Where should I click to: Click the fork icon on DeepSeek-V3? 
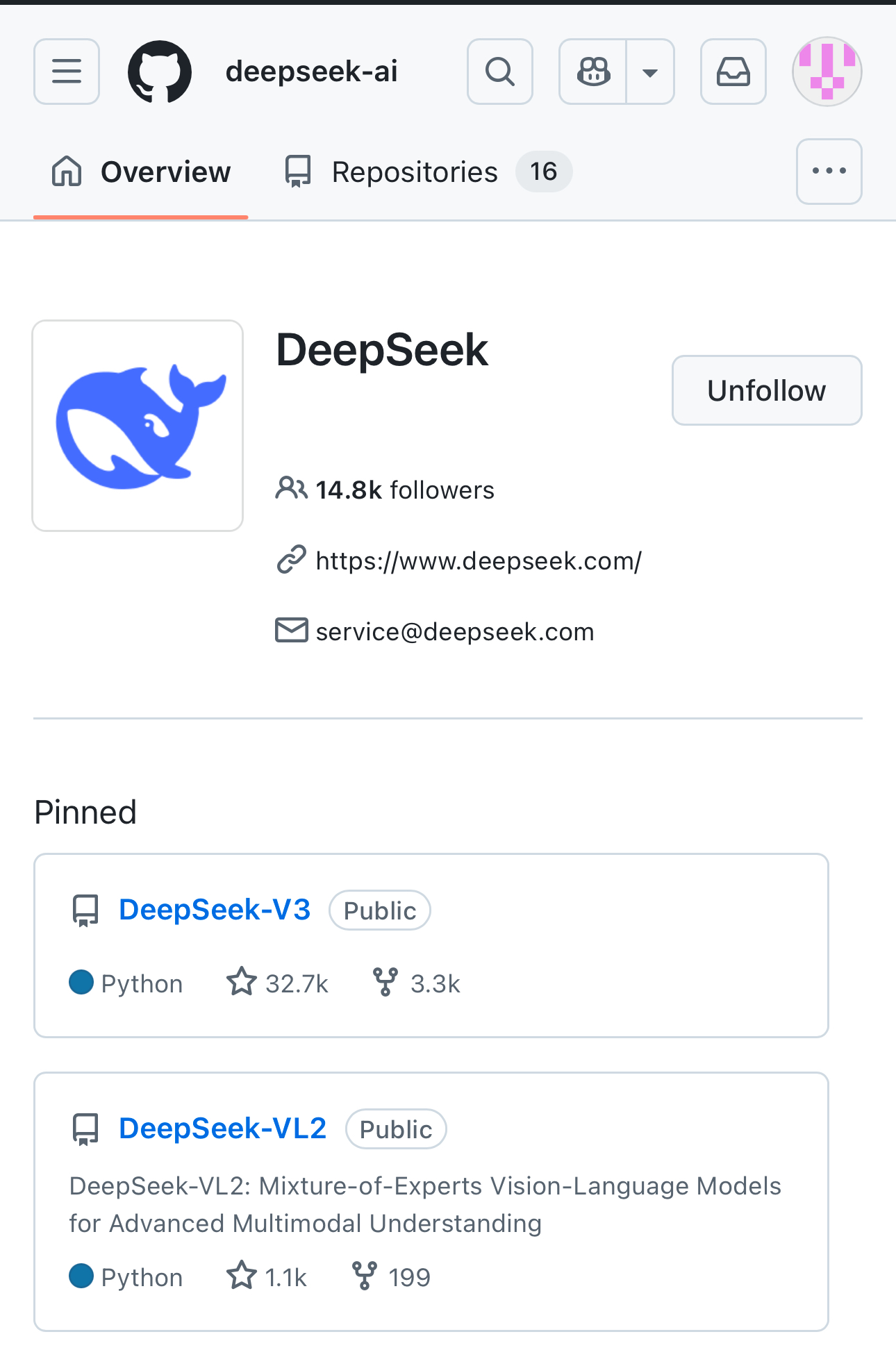(385, 982)
